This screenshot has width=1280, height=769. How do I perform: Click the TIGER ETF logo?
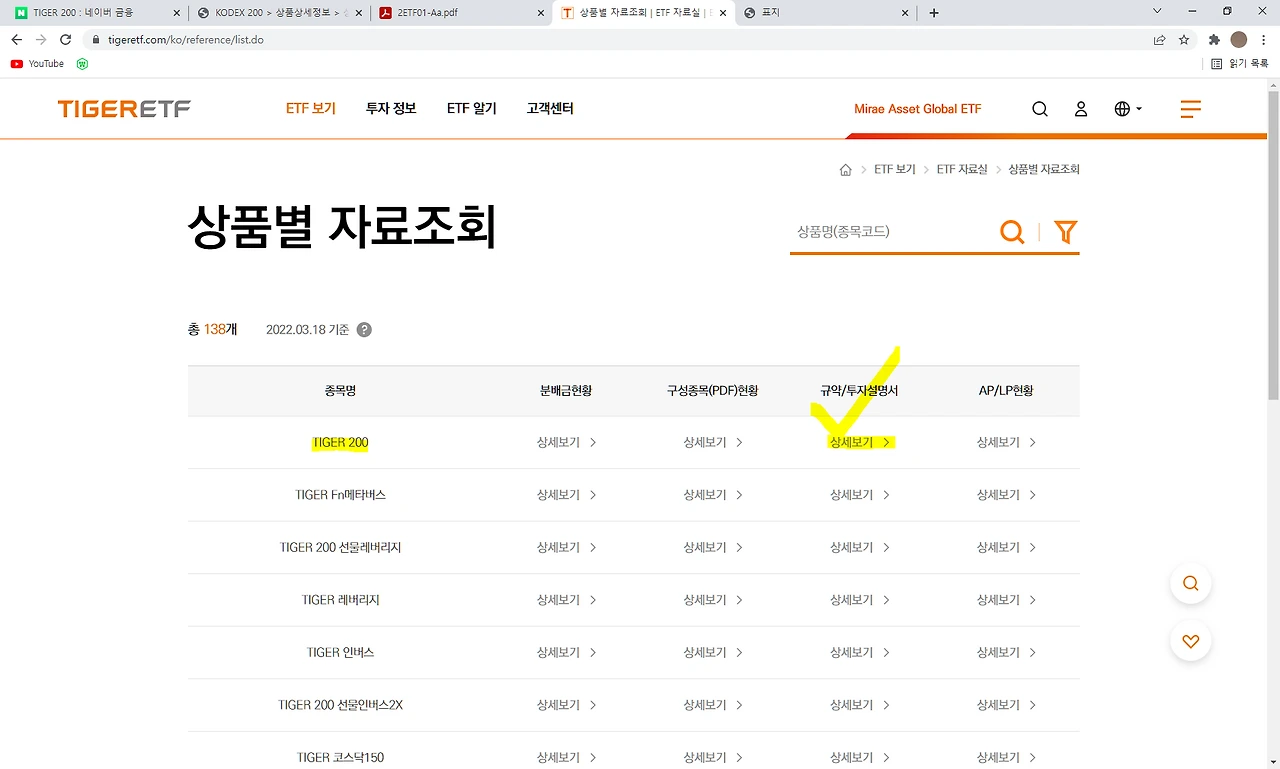pos(124,109)
